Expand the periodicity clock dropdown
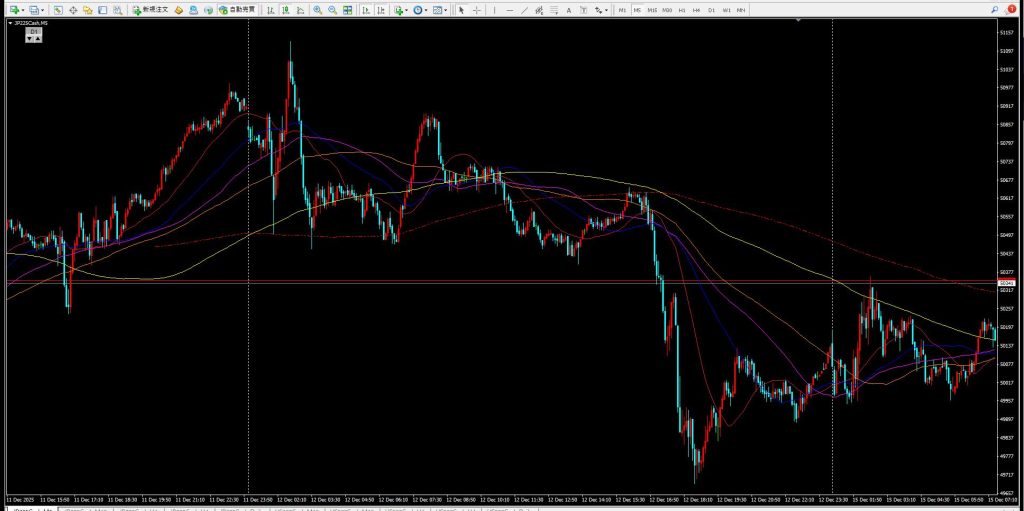 click(x=427, y=9)
